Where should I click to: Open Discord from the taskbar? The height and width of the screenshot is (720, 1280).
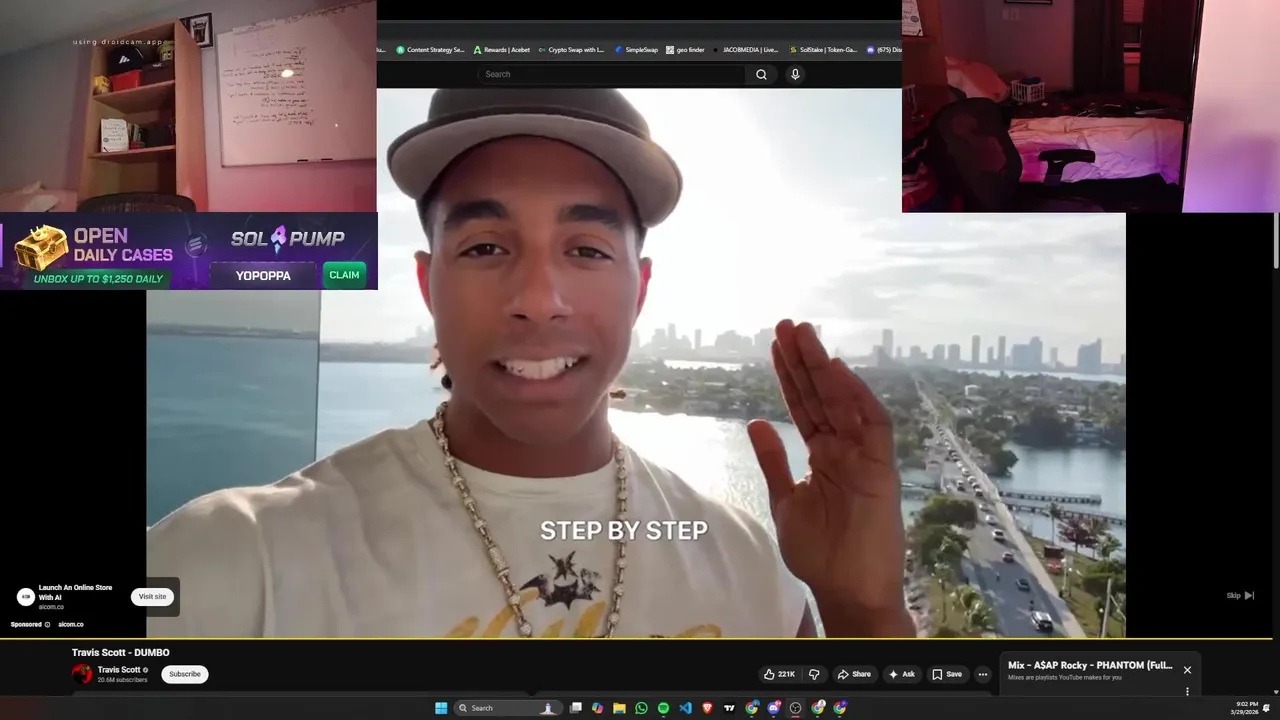click(774, 708)
